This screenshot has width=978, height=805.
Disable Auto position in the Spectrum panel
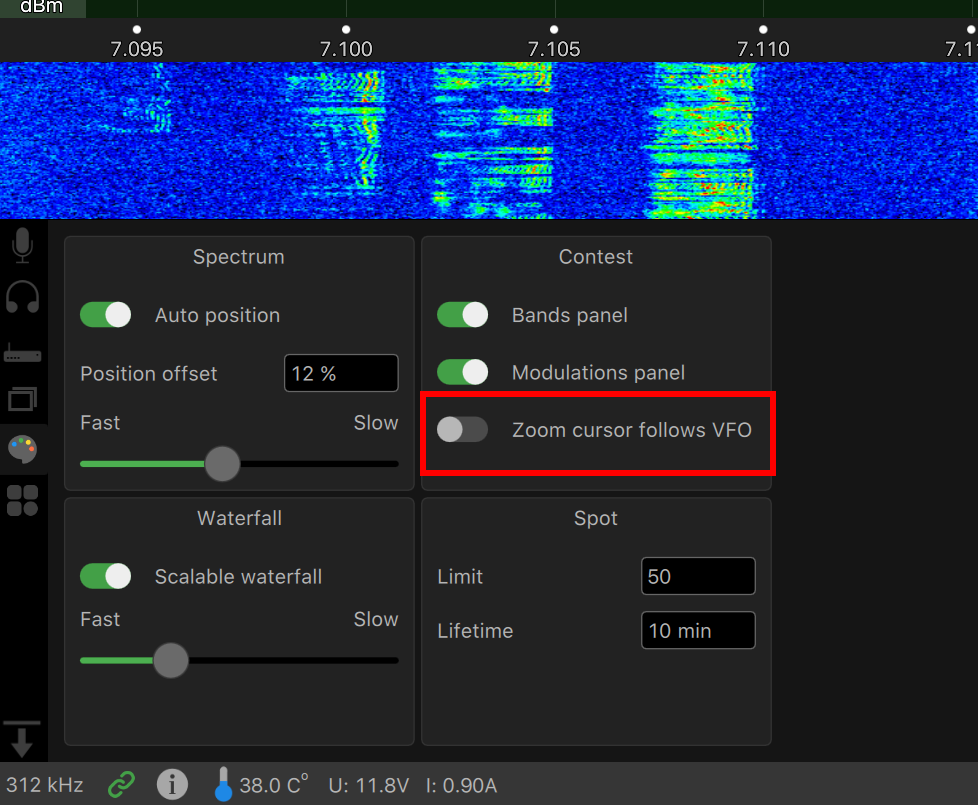tap(105, 314)
